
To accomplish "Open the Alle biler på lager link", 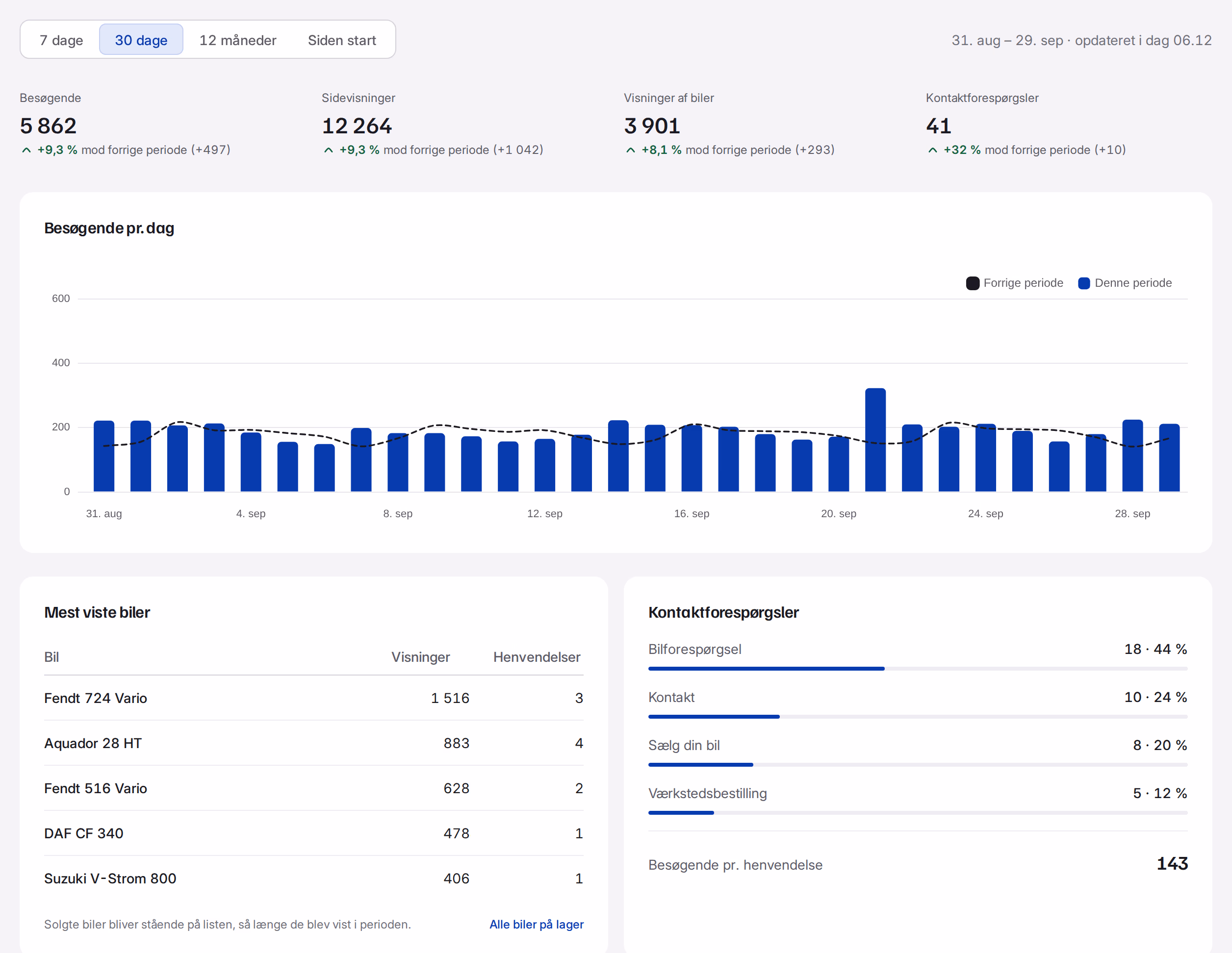I will (x=537, y=924).
